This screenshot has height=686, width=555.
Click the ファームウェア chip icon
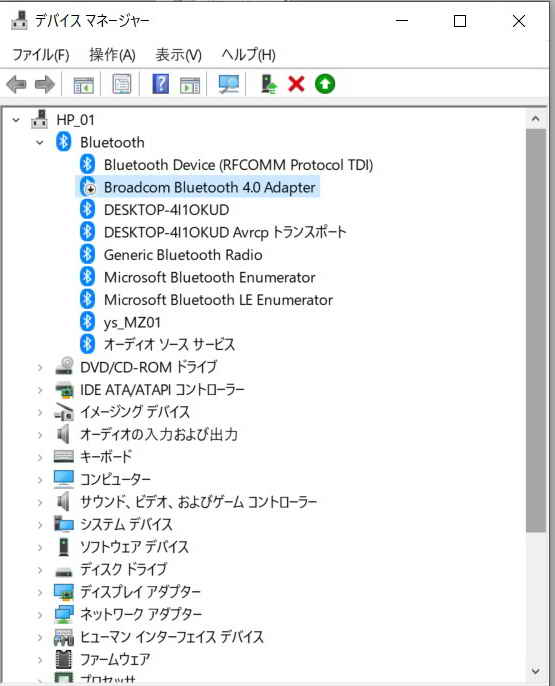coord(64,659)
